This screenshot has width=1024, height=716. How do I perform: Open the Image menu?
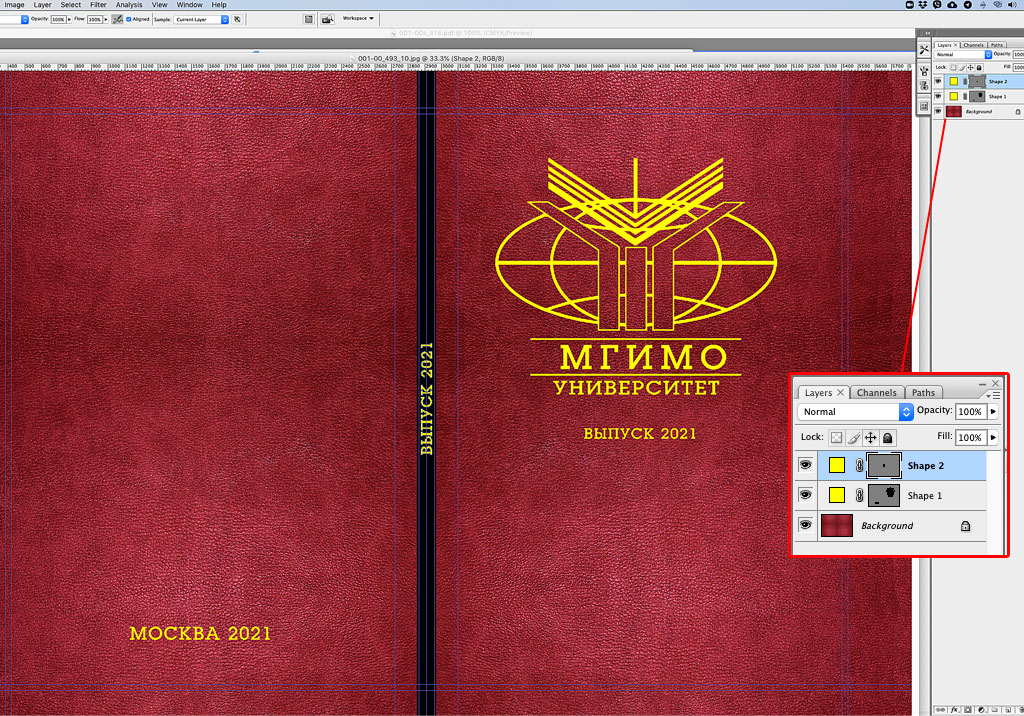[x=14, y=5]
